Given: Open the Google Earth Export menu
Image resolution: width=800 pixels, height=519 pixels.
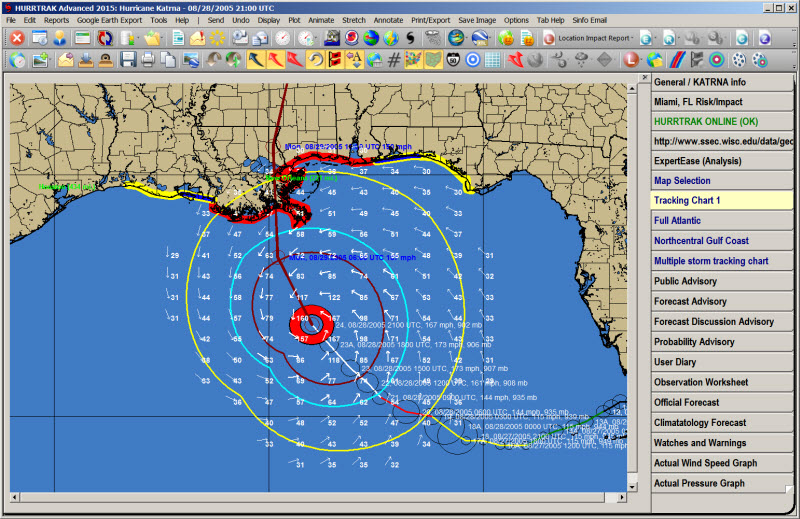Looking at the screenshot, I should (110, 20).
